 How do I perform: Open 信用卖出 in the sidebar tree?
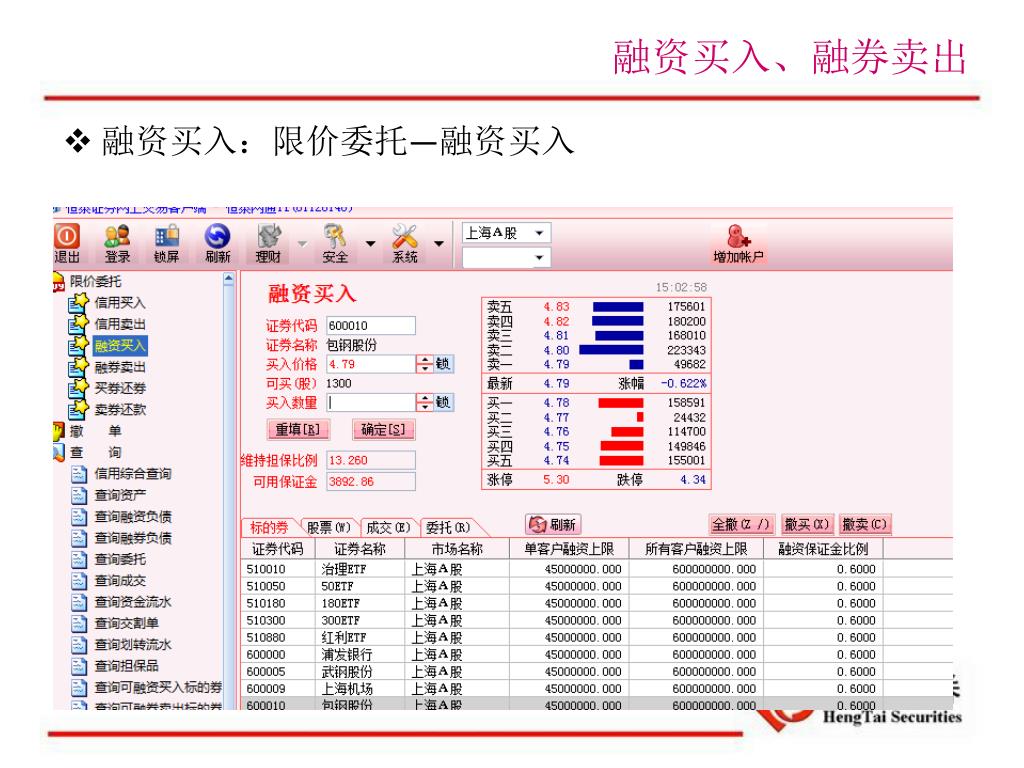coord(120,324)
